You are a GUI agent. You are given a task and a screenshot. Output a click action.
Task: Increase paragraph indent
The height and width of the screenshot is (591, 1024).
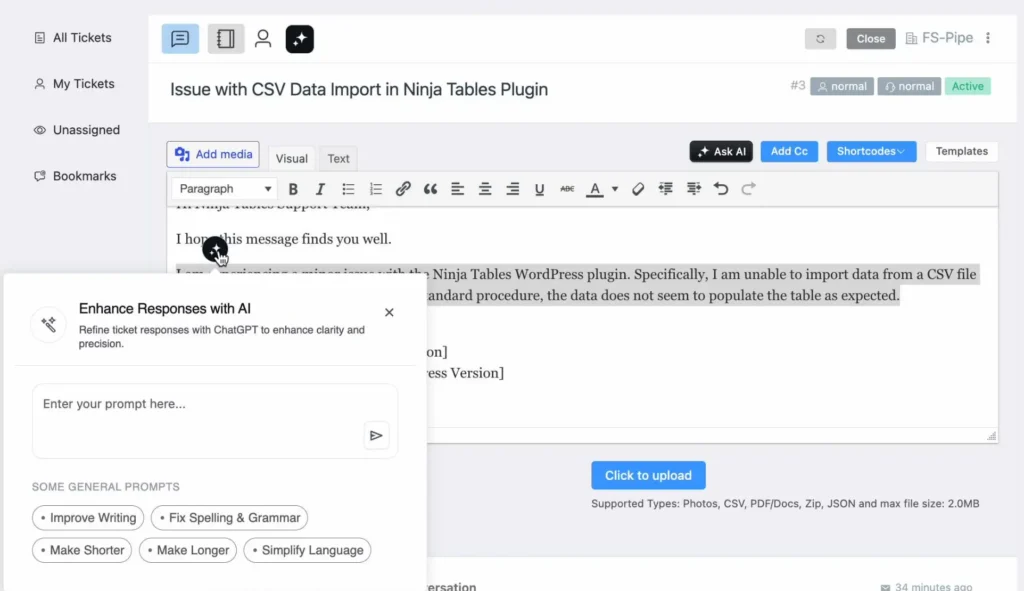[x=694, y=189]
